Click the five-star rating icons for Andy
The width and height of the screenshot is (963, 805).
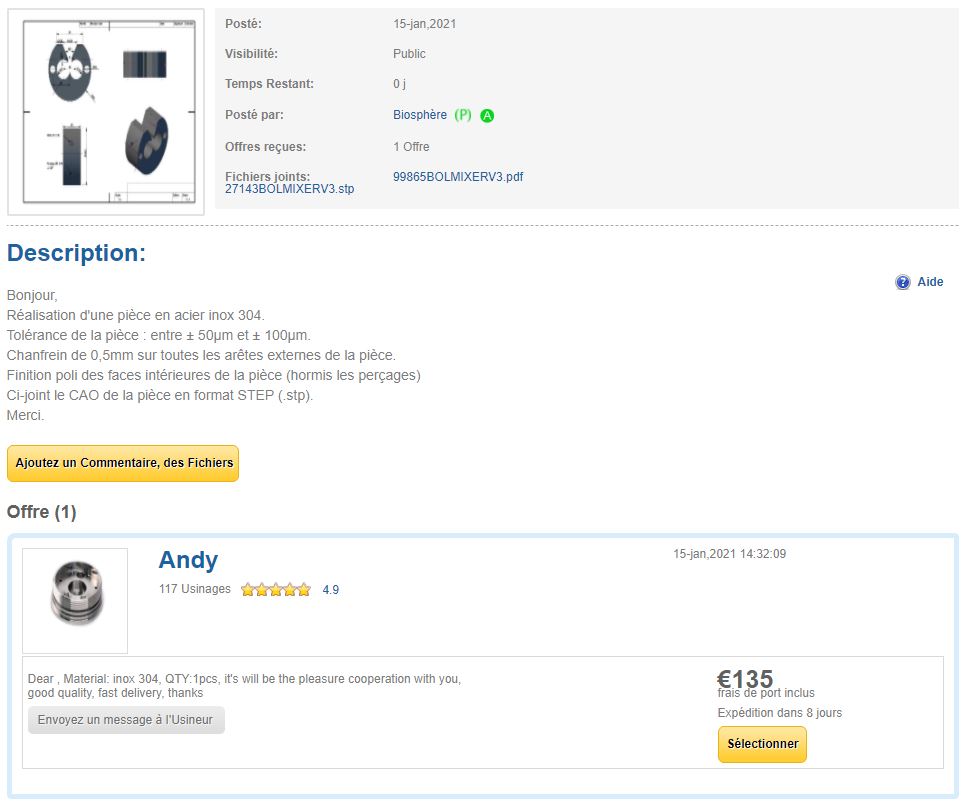(x=276, y=589)
